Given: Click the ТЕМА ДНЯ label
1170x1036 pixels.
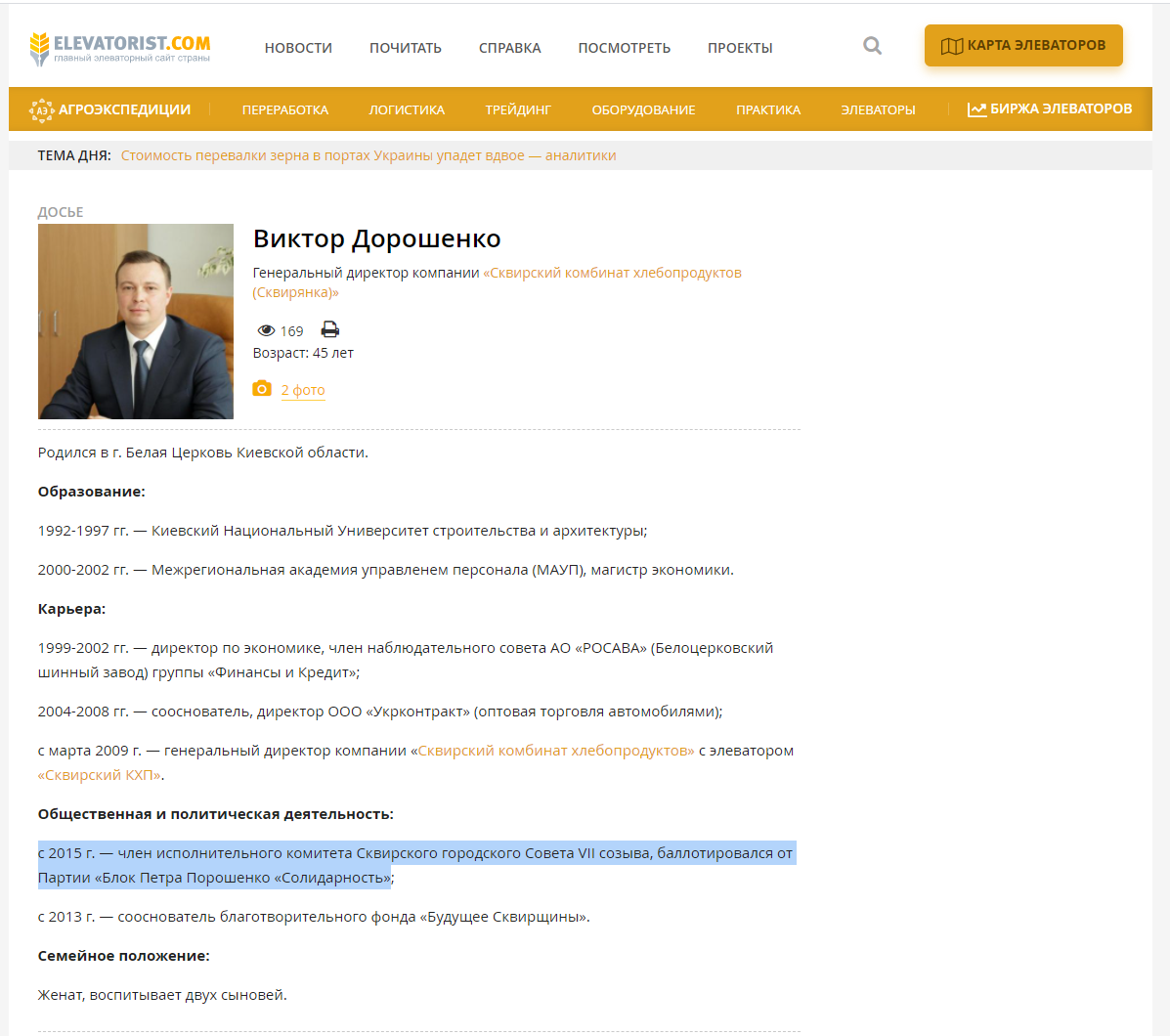Looking at the screenshot, I should click(x=74, y=155).
